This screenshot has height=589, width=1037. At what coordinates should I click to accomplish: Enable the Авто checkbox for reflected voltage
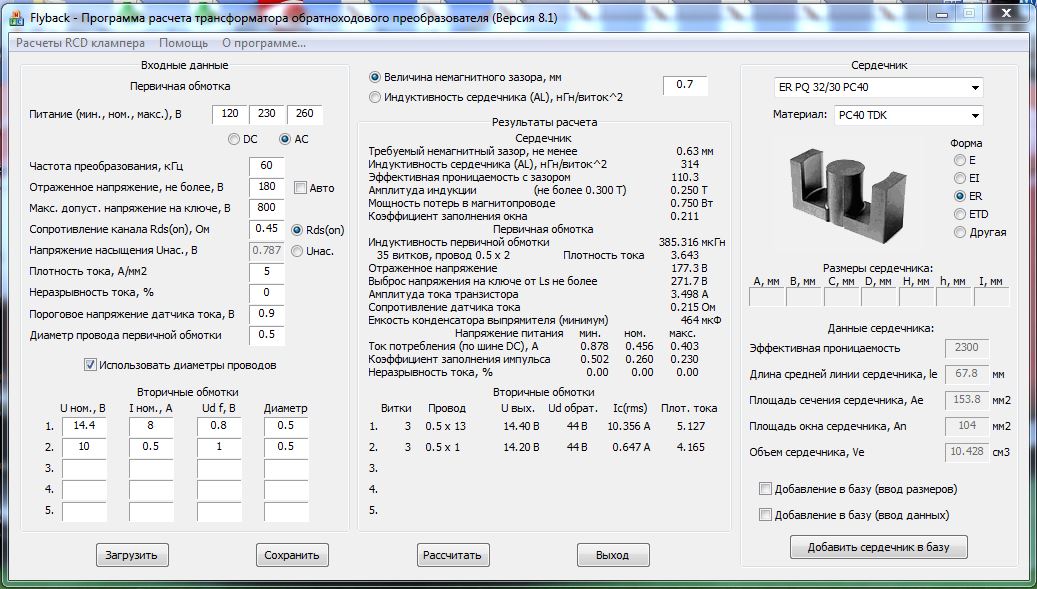(301, 187)
